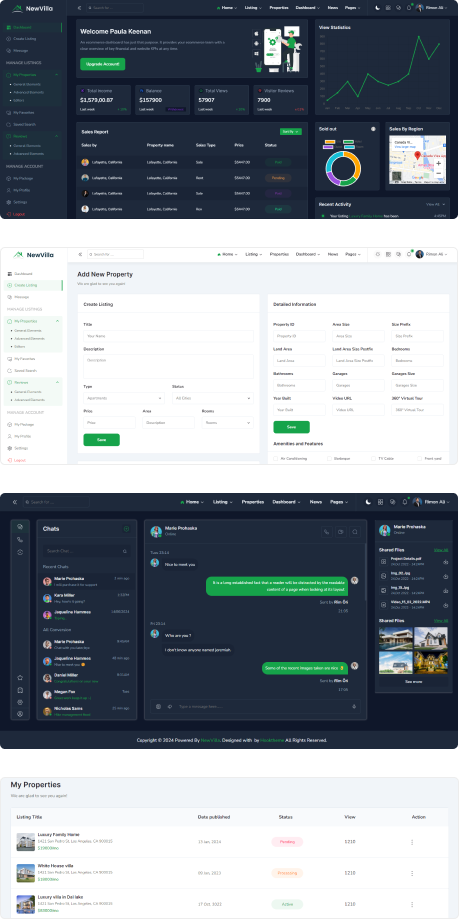Click the Title field with Your Name placeholder
459x919 pixels.
pyautogui.click(x=168, y=336)
